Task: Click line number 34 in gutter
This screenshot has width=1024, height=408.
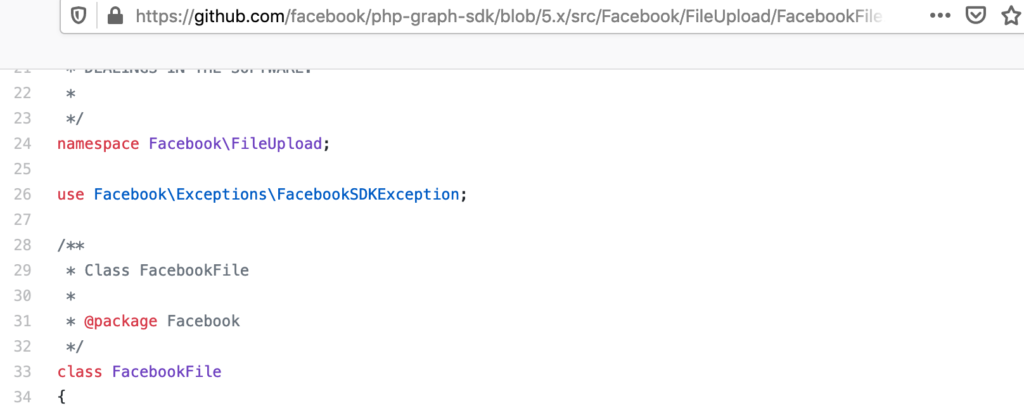Action: click(22, 397)
